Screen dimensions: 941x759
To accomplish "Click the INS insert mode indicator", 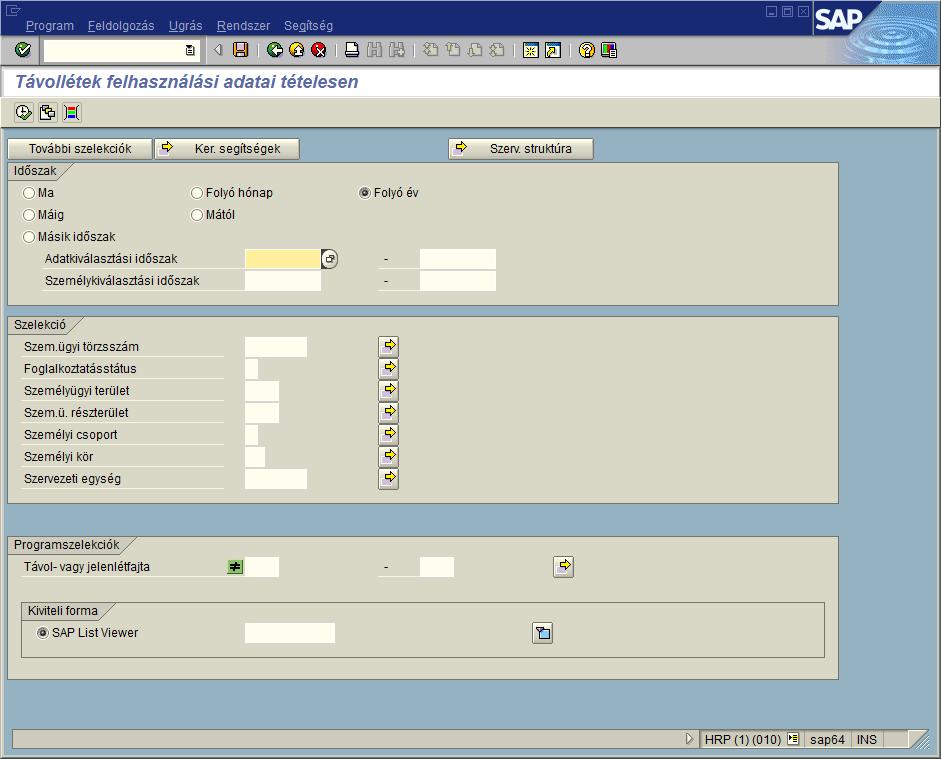I will click(867, 739).
